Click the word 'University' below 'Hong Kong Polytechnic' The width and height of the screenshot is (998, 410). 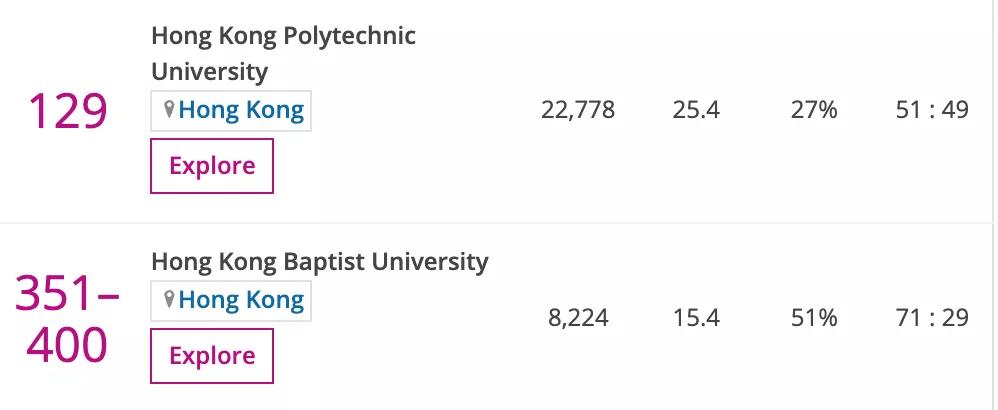(209, 72)
